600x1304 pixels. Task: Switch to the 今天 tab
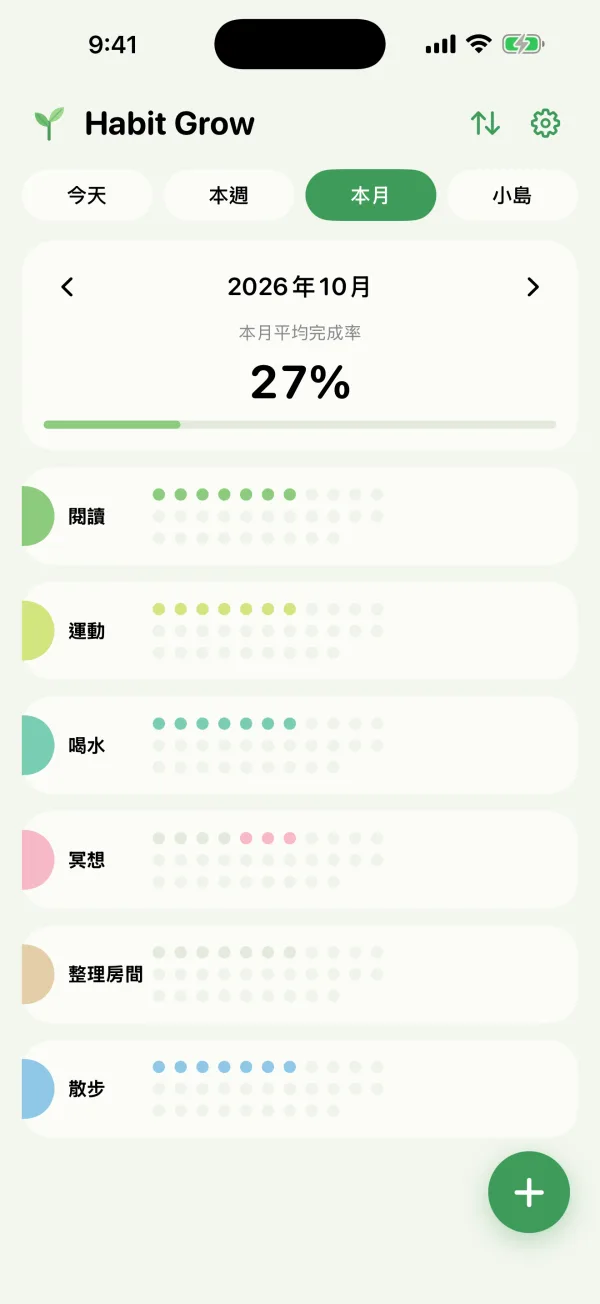tap(87, 195)
